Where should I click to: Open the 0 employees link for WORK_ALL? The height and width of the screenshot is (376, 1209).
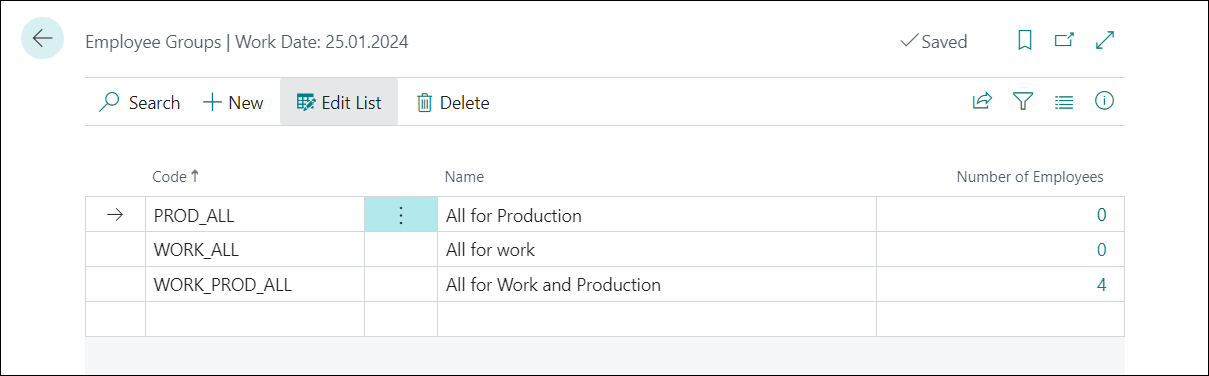[x=1101, y=250]
